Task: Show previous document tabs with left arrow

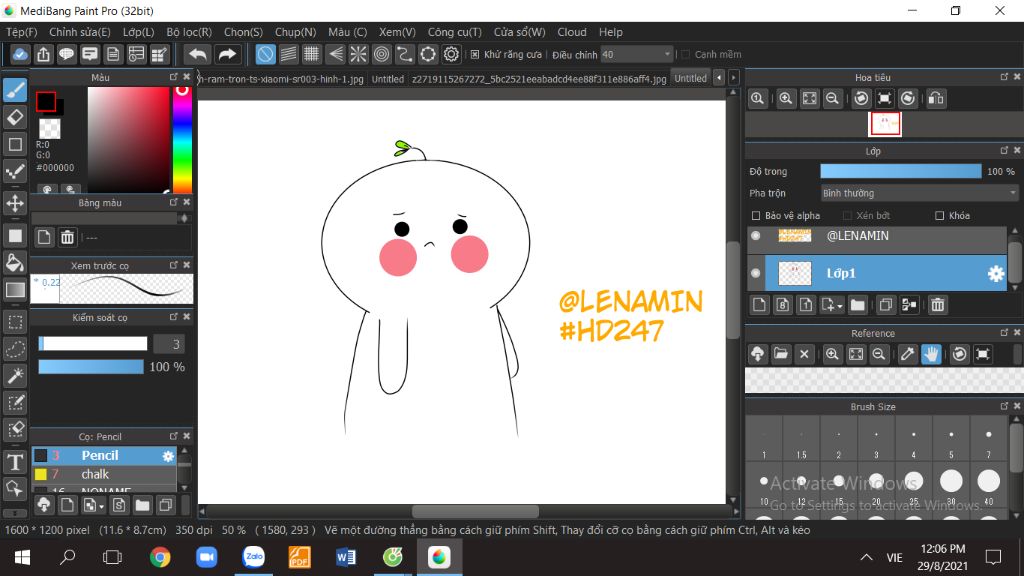Action: [x=719, y=78]
